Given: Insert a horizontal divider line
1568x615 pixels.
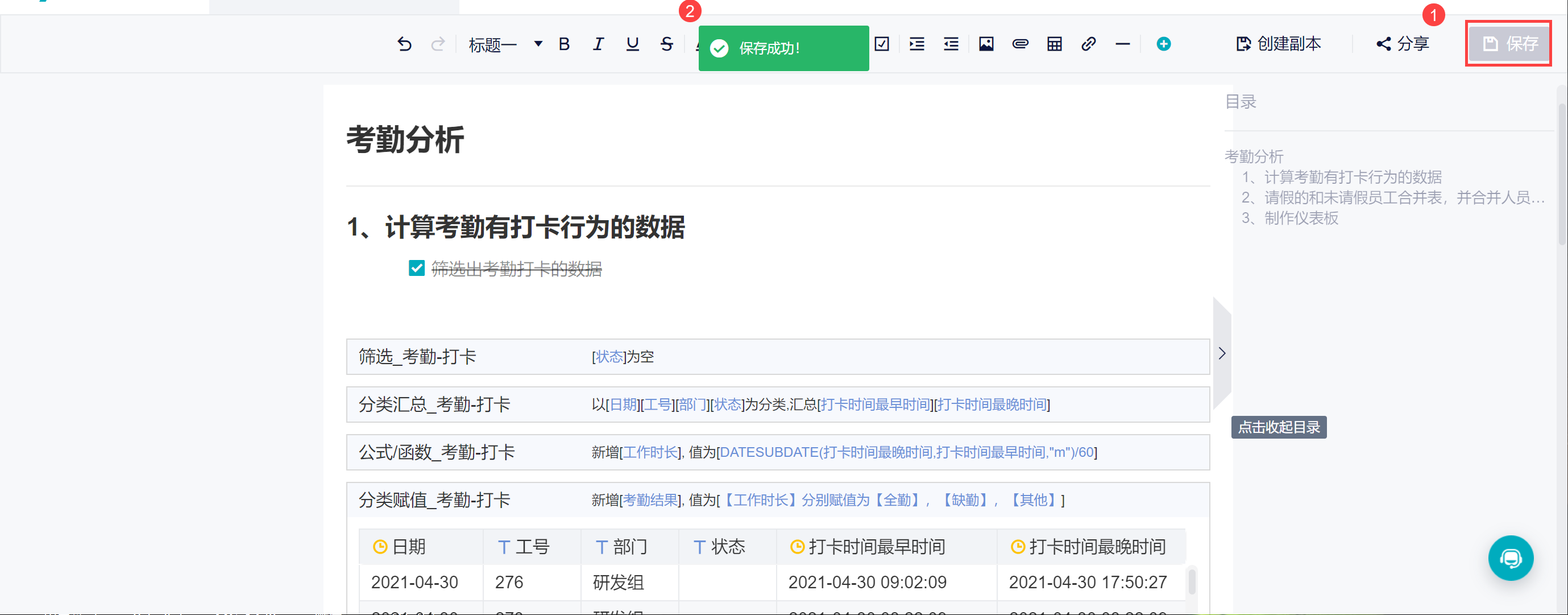Looking at the screenshot, I should pyautogui.click(x=1122, y=44).
